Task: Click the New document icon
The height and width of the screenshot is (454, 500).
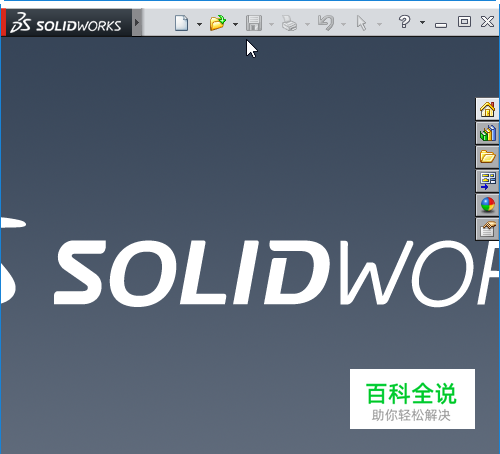Action: 182,23
